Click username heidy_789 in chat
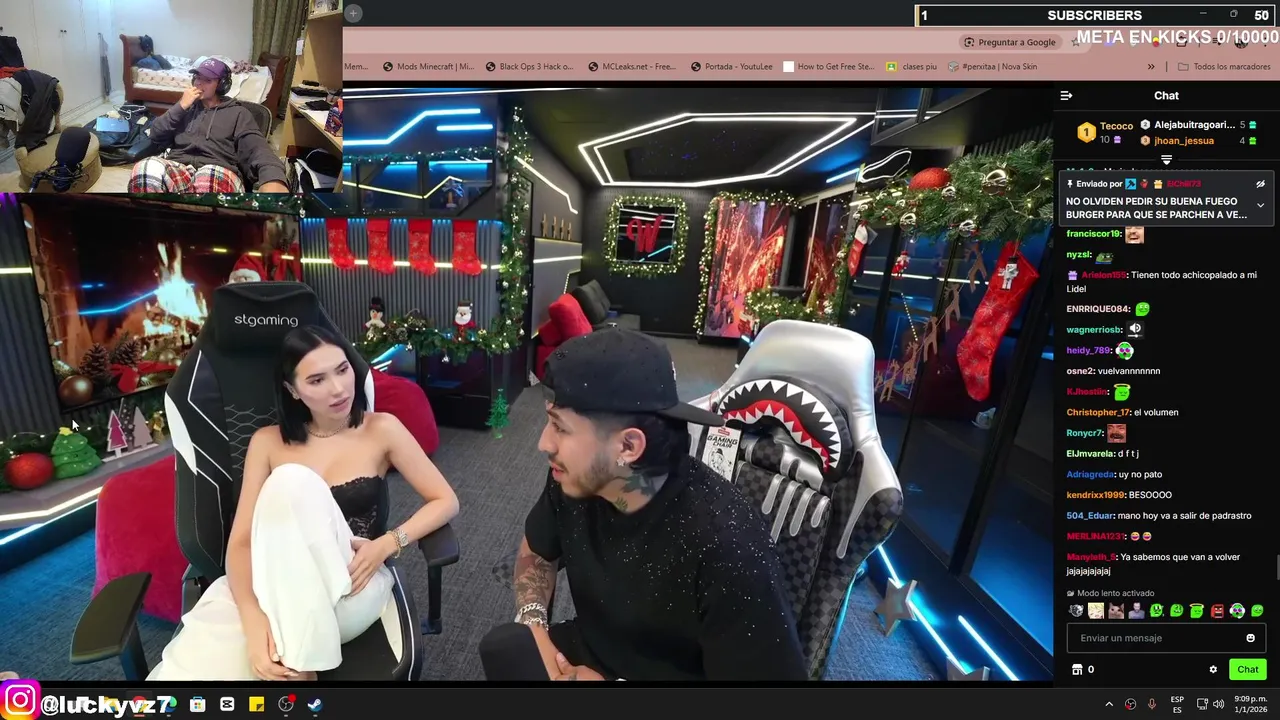 pyautogui.click(x=1088, y=351)
